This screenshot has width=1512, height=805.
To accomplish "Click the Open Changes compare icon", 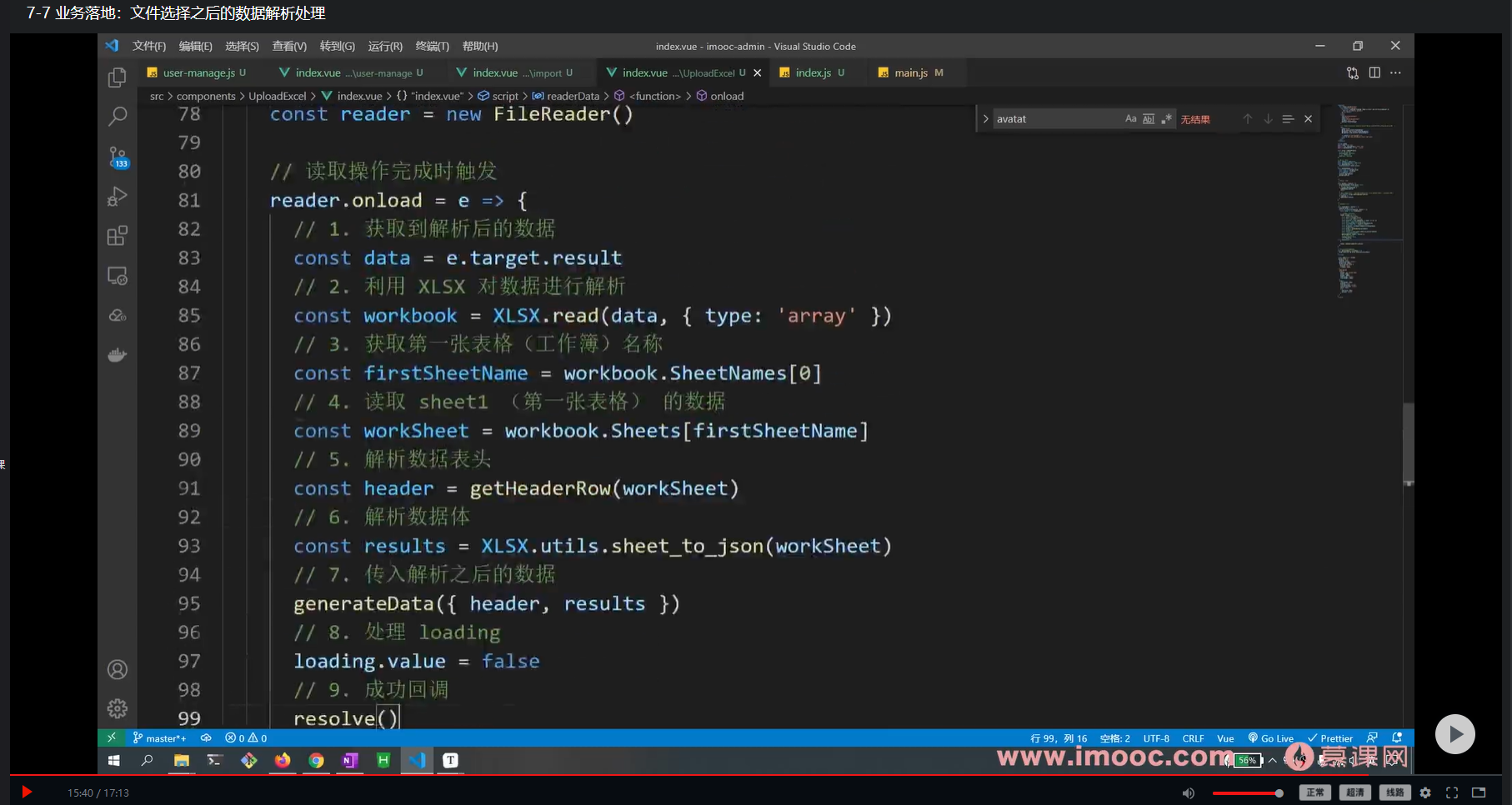I will pyautogui.click(x=1352, y=73).
